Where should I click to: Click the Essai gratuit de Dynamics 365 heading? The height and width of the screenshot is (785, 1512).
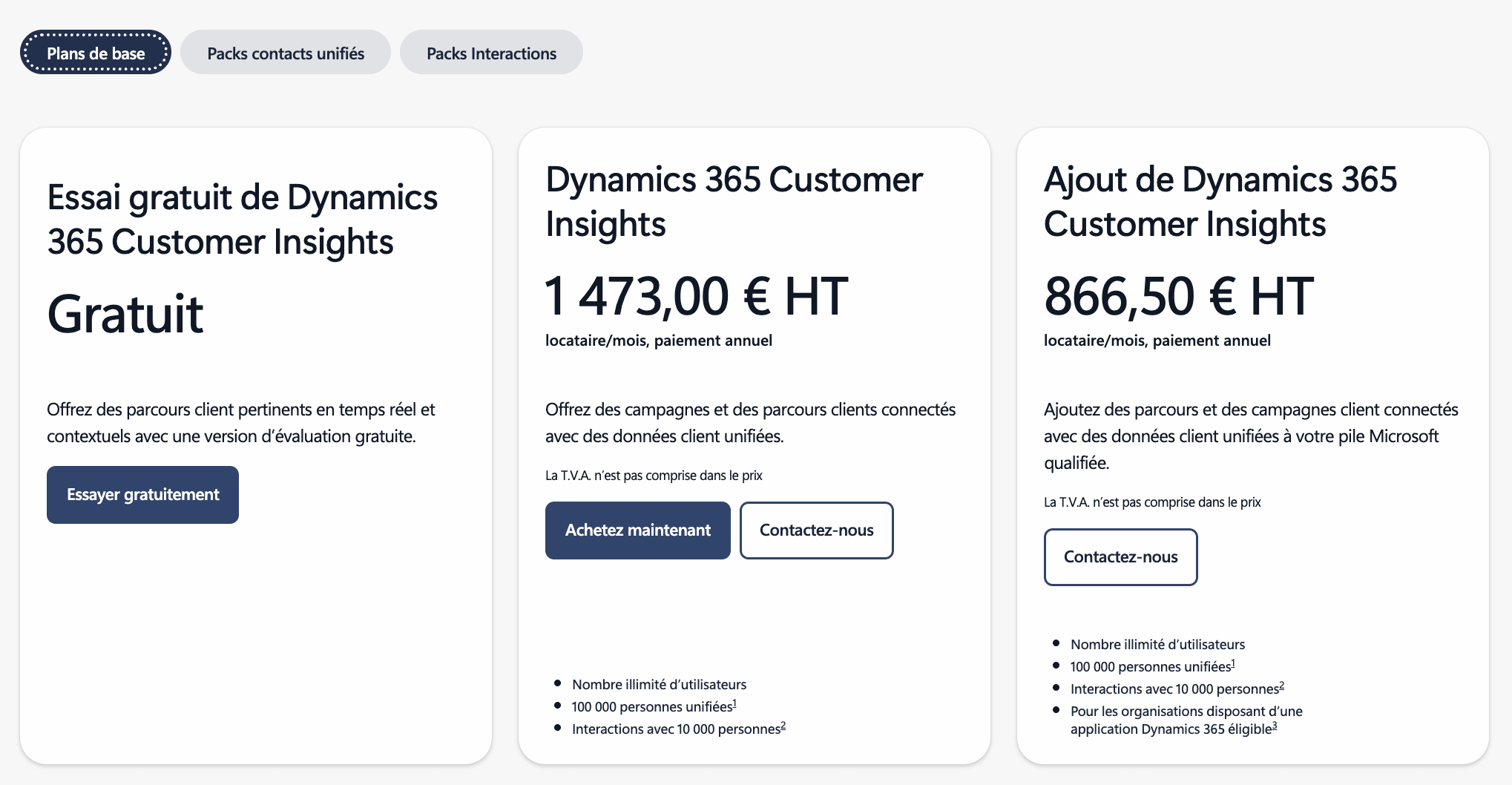242,220
